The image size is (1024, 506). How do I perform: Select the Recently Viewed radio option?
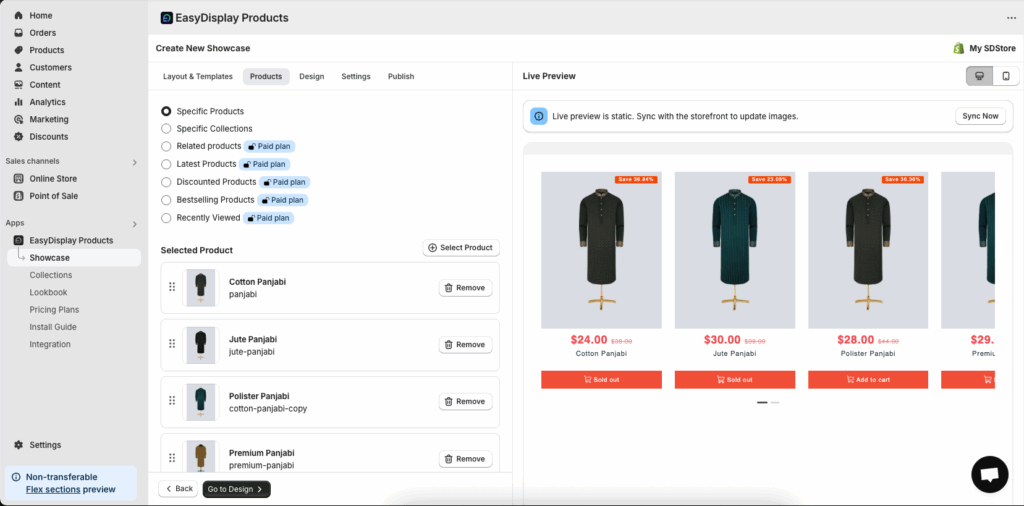(166, 218)
